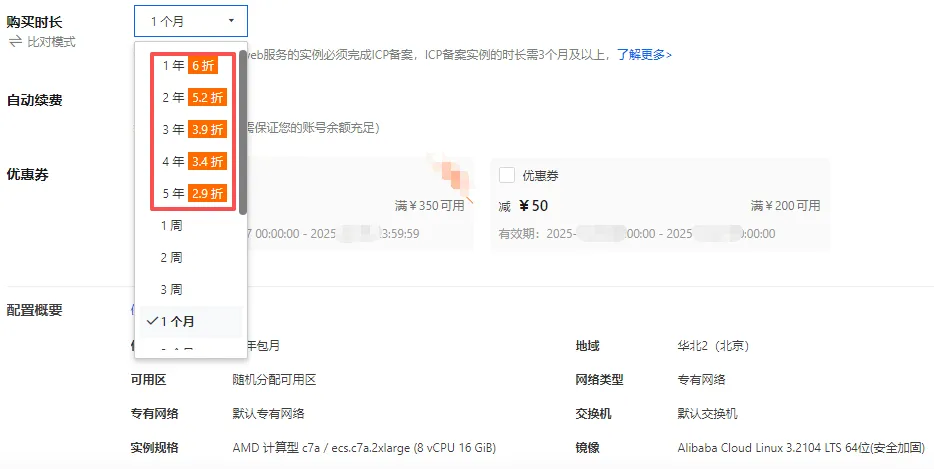The width and height of the screenshot is (934, 469).
Task: Click the 配置概要 heading
Action: [35, 310]
